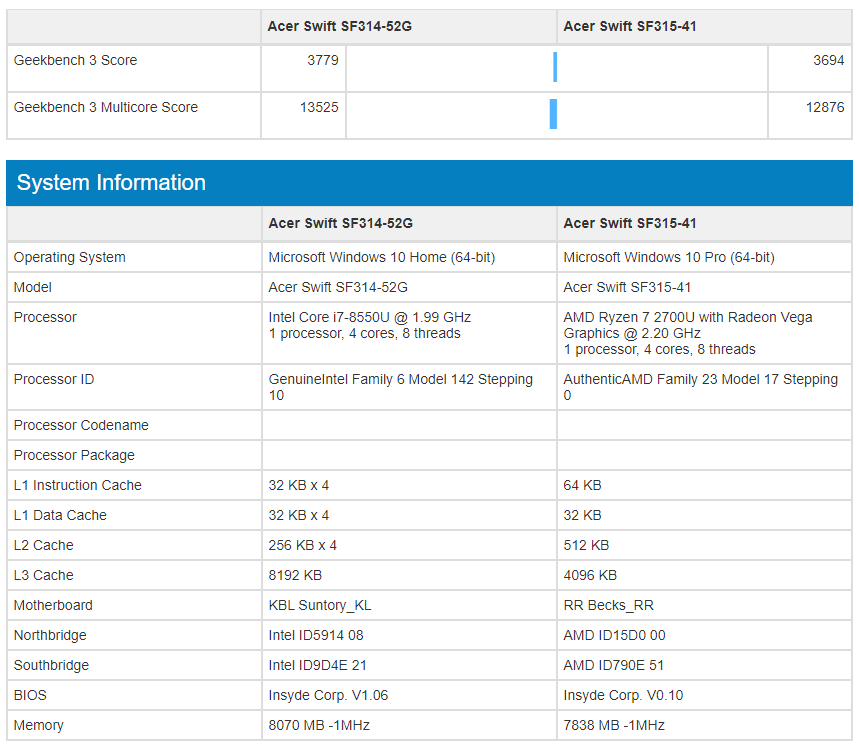Select motherboard KBL Suntory_KL cell
Image resolution: width=859 pixels, height=746 pixels.
(409, 606)
